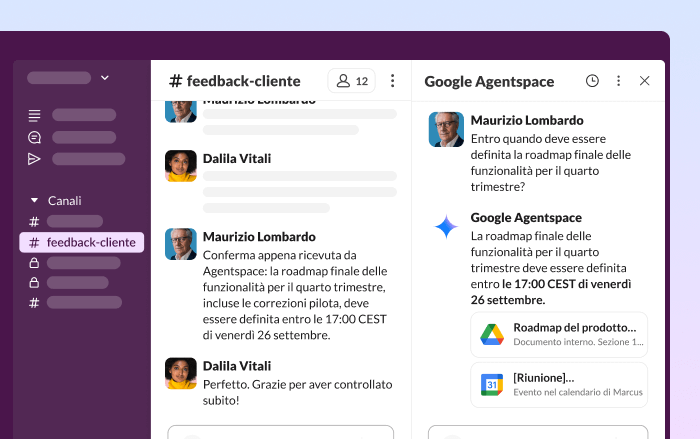Open the first locked private channel
700x439 pixels.
coord(82,263)
